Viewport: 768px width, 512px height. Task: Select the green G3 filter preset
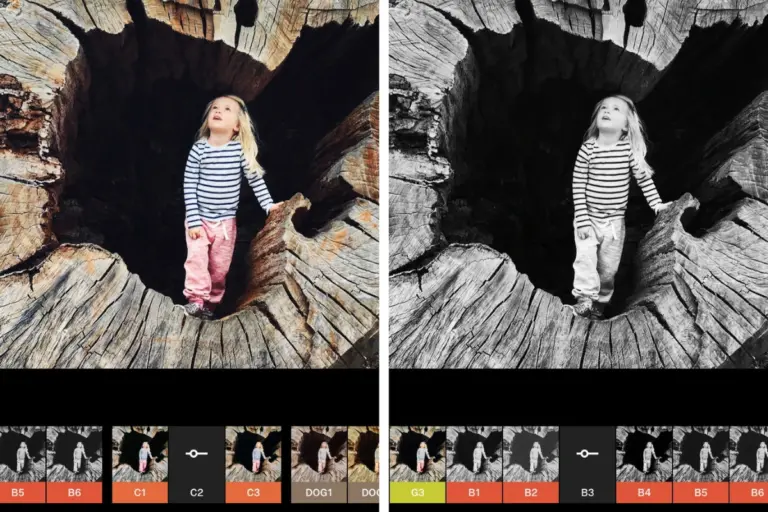pos(418,464)
